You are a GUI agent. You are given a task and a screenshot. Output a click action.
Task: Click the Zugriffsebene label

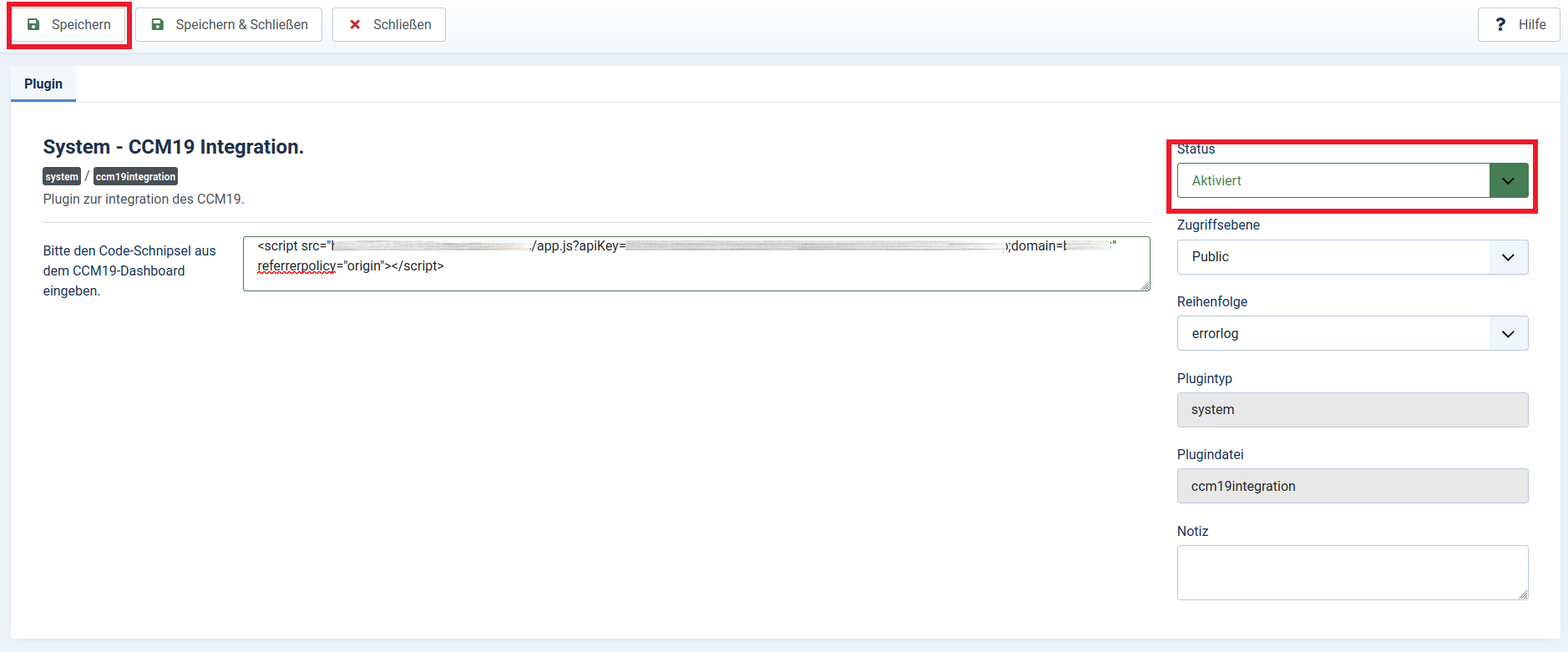pyautogui.click(x=1218, y=225)
